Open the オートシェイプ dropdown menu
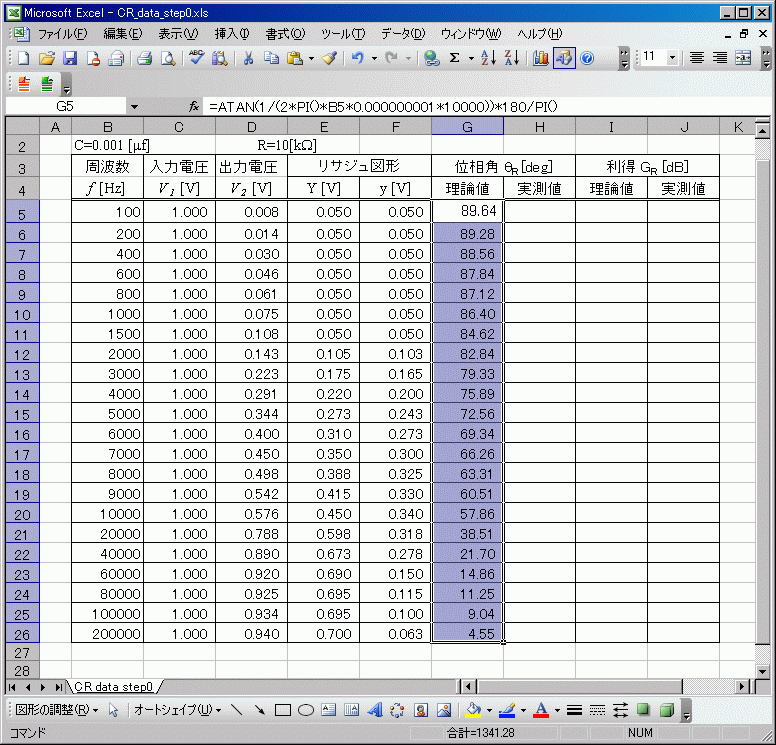The width and height of the screenshot is (776, 745). [x=177, y=710]
